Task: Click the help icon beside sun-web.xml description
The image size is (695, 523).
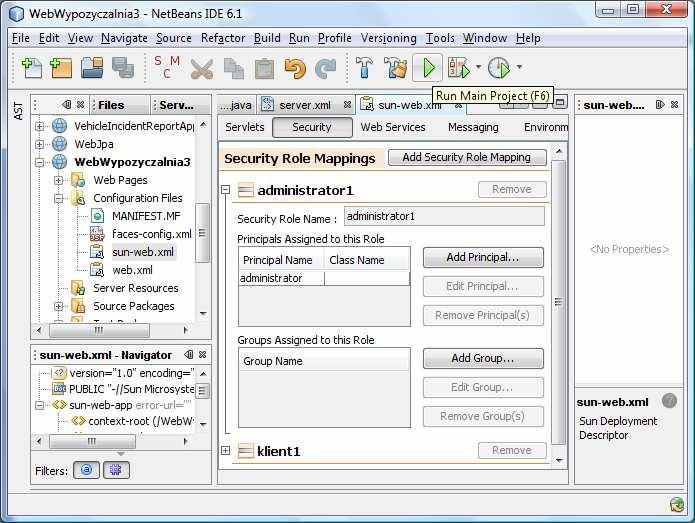Action: [x=669, y=401]
